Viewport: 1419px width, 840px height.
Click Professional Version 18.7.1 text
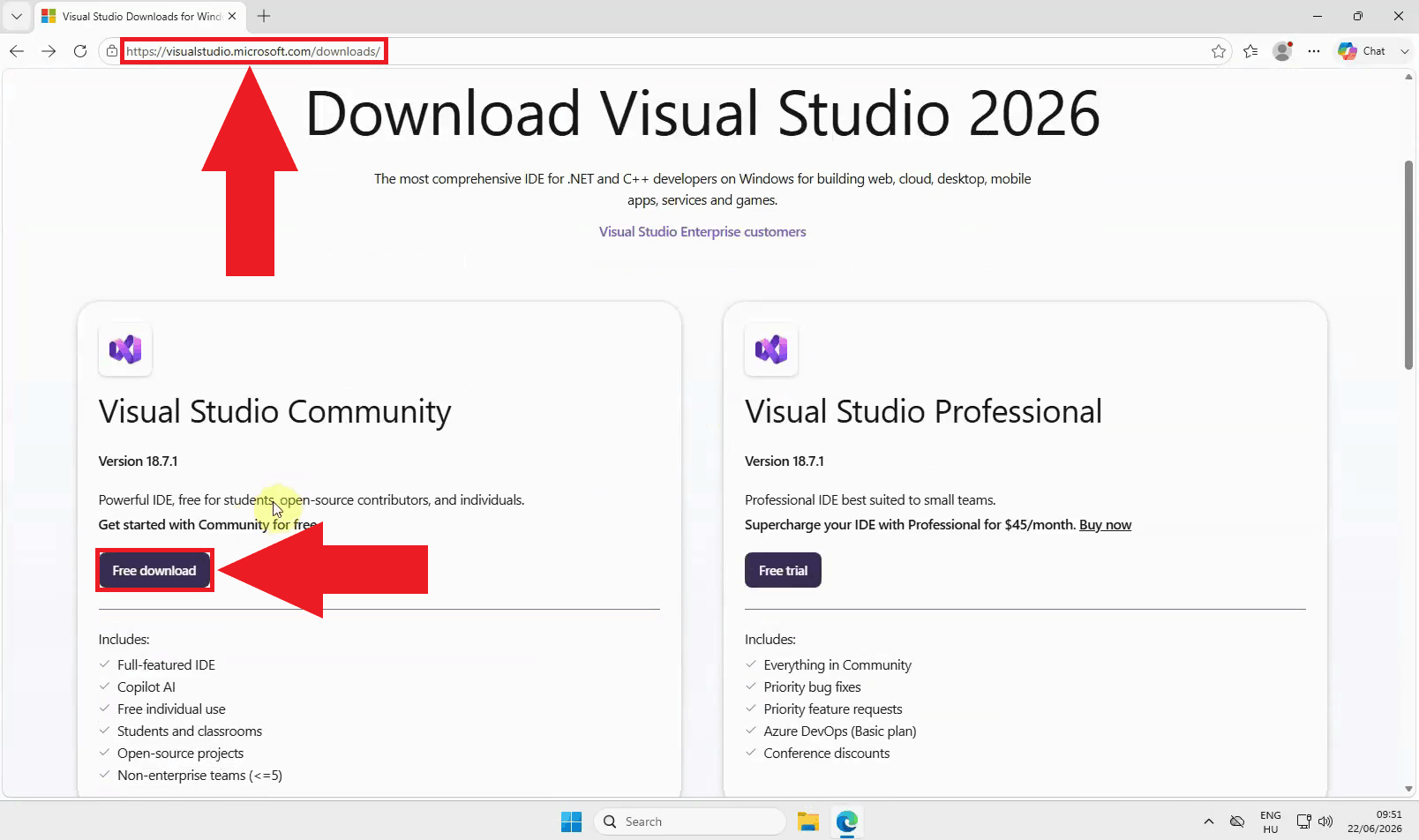[784, 461]
